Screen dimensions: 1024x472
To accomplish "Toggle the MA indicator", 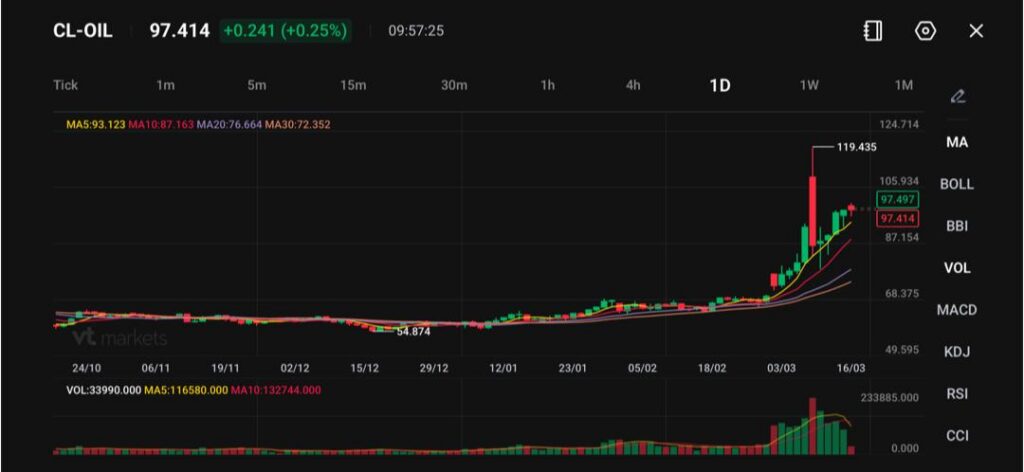I will pyautogui.click(x=957, y=142).
